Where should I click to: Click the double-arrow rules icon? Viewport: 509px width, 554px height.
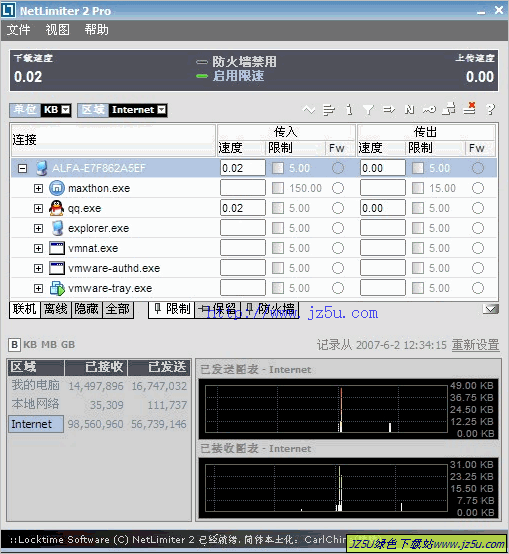tap(389, 110)
